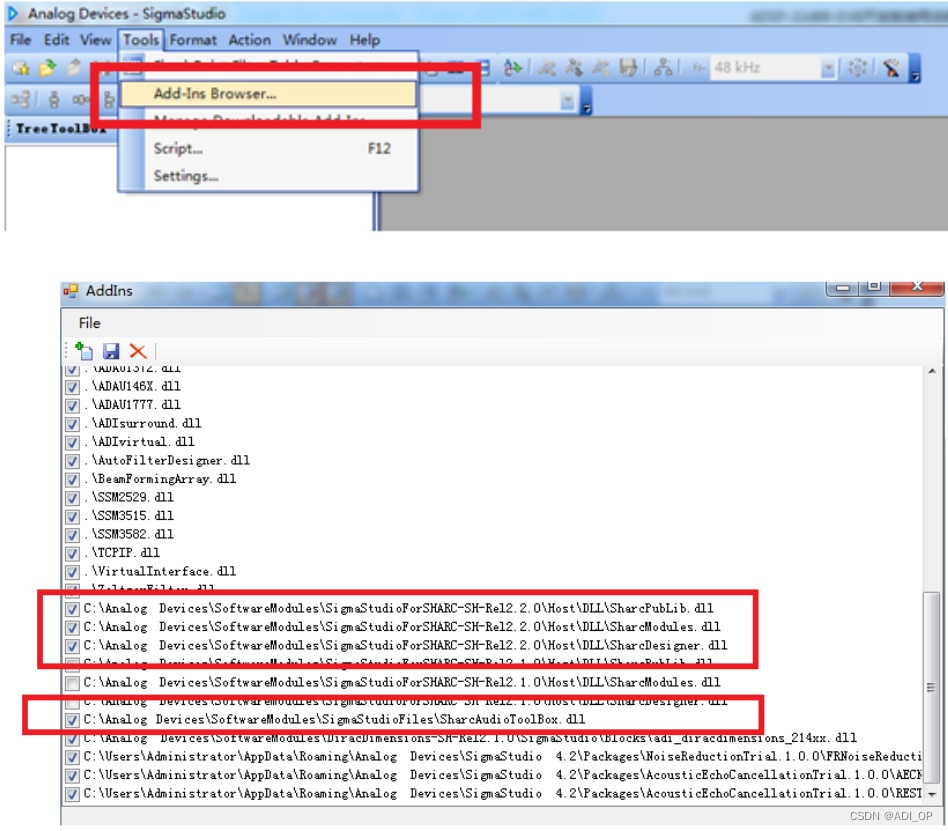Open the View menu
The height and width of the screenshot is (831, 948).
pos(96,40)
